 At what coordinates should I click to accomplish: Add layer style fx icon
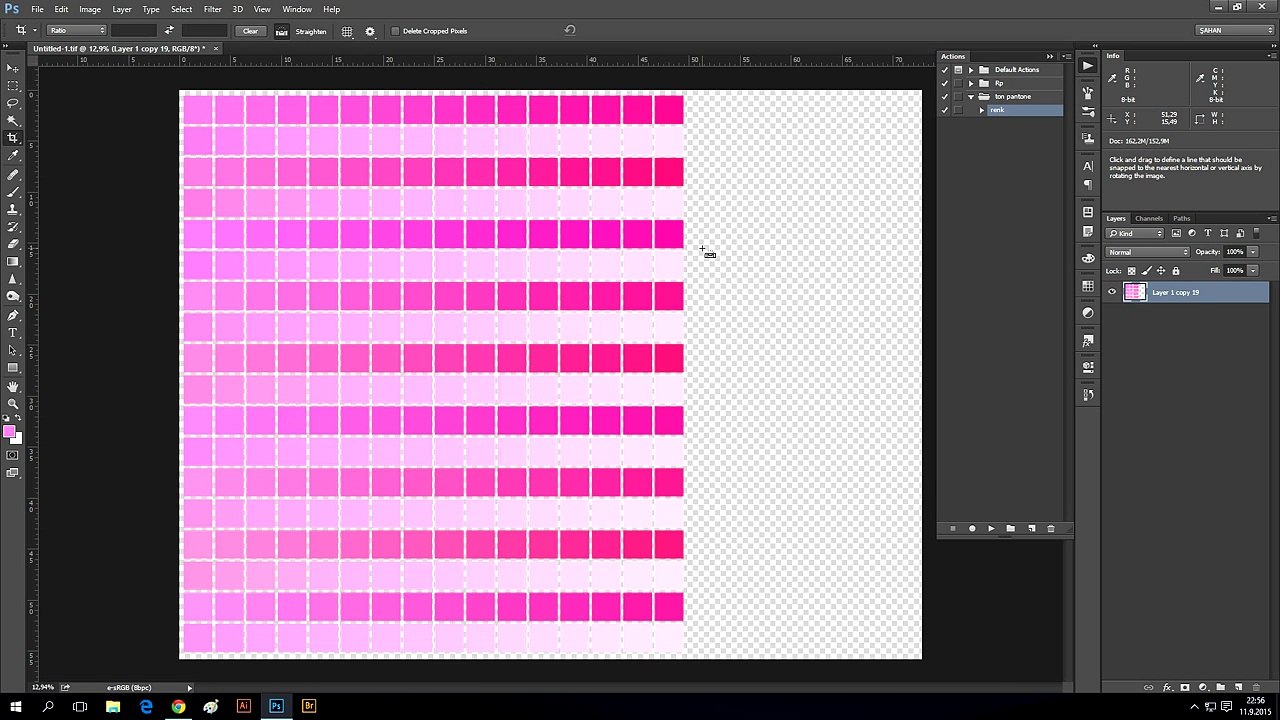(x=1167, y=687)
